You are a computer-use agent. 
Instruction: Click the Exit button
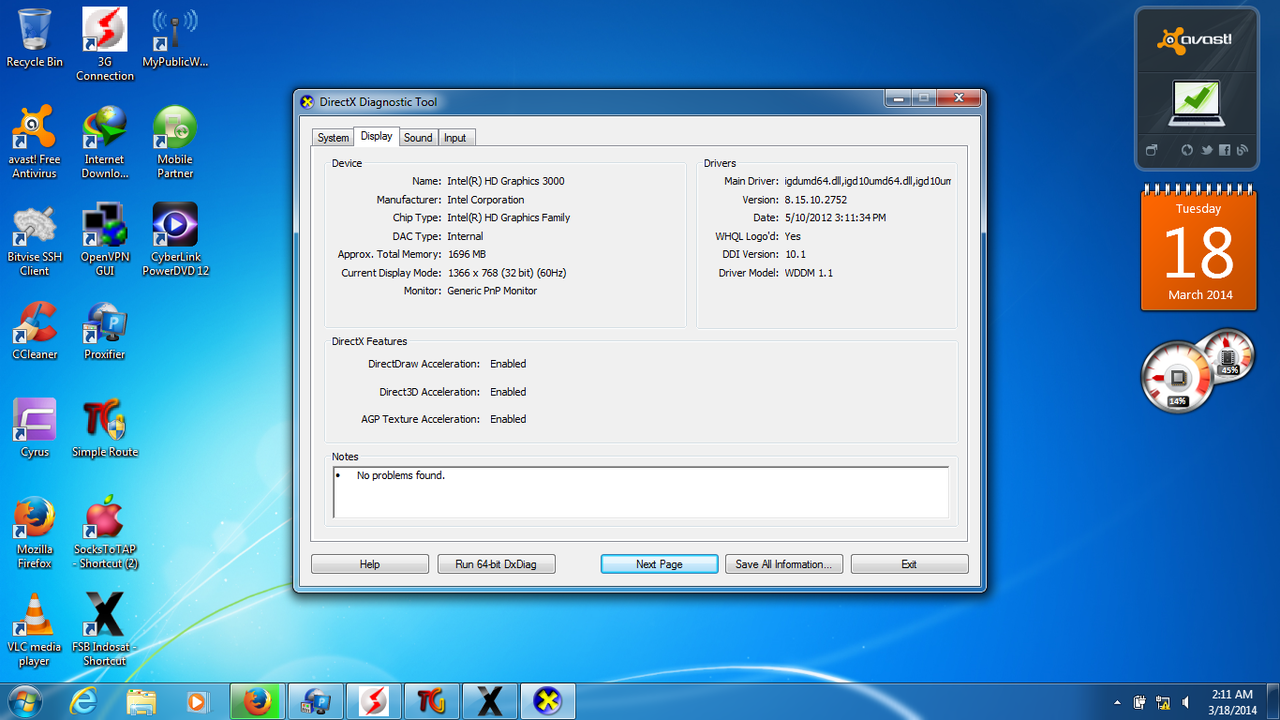909,564
